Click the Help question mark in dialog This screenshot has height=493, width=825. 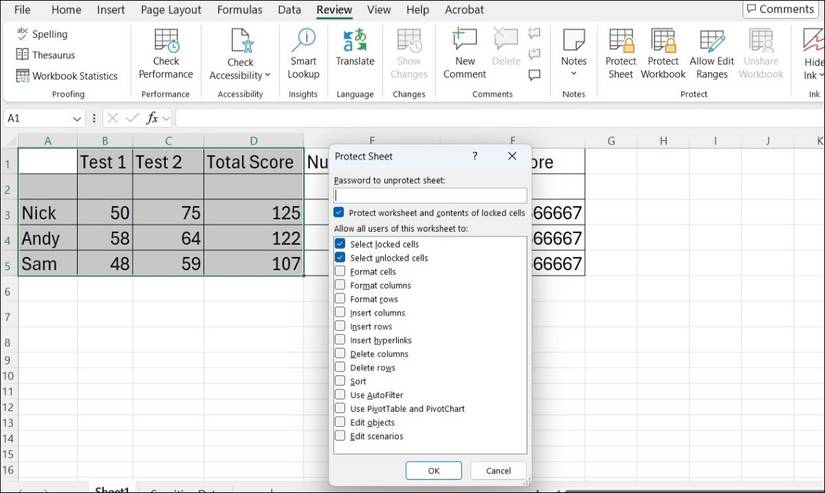pos(475,156)
